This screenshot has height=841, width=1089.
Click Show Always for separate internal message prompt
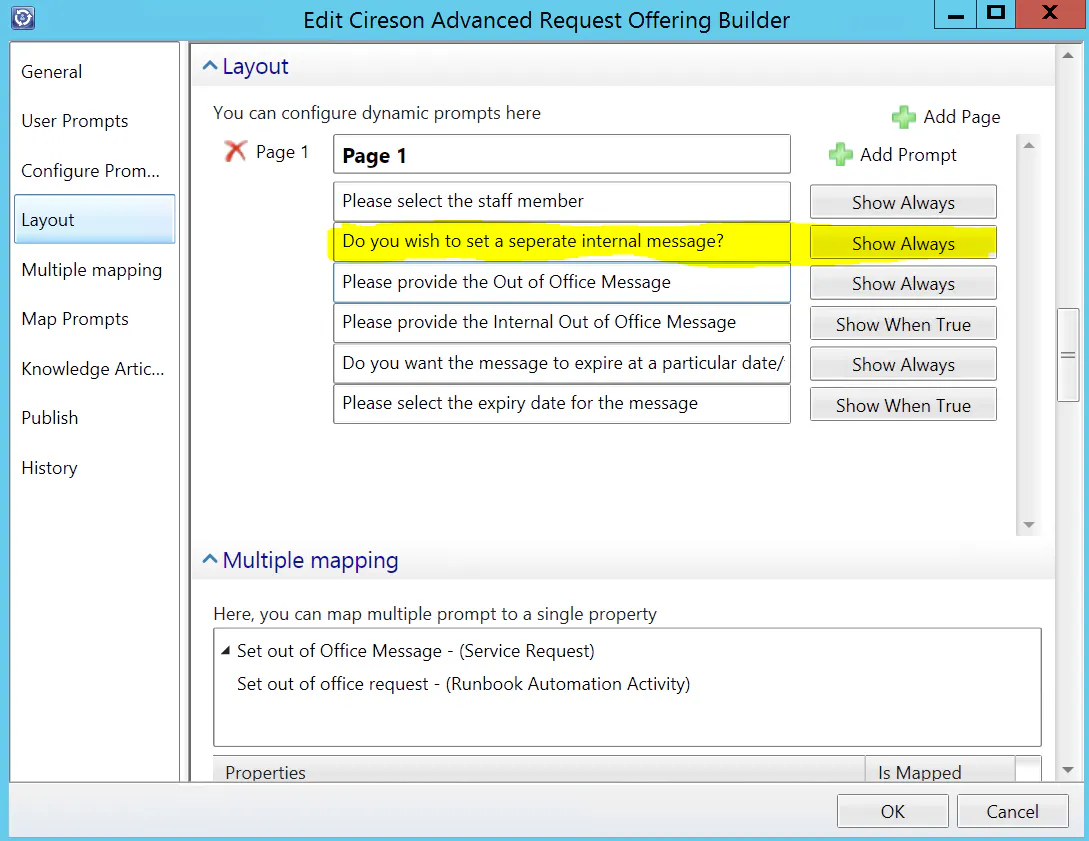(x=903, y=243)
